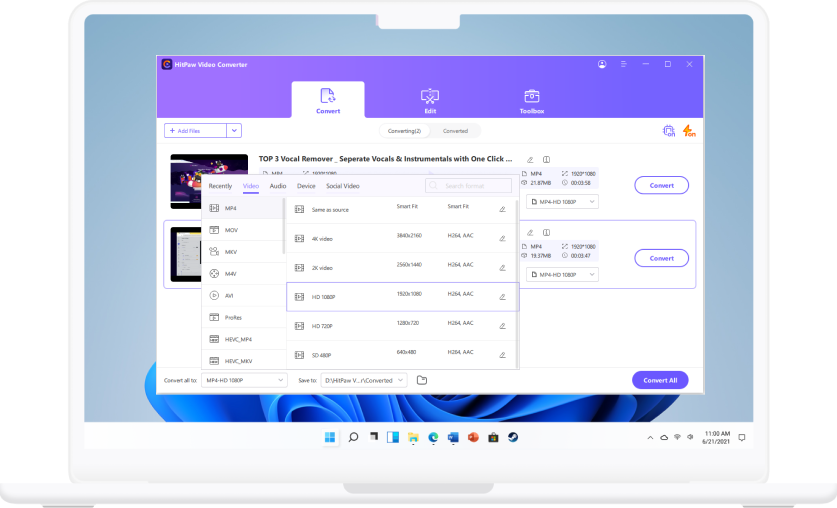The height and width of the screenshot is (508, 837).
Task: Select the SD 480P preset
Action: (x=401, y=355)
